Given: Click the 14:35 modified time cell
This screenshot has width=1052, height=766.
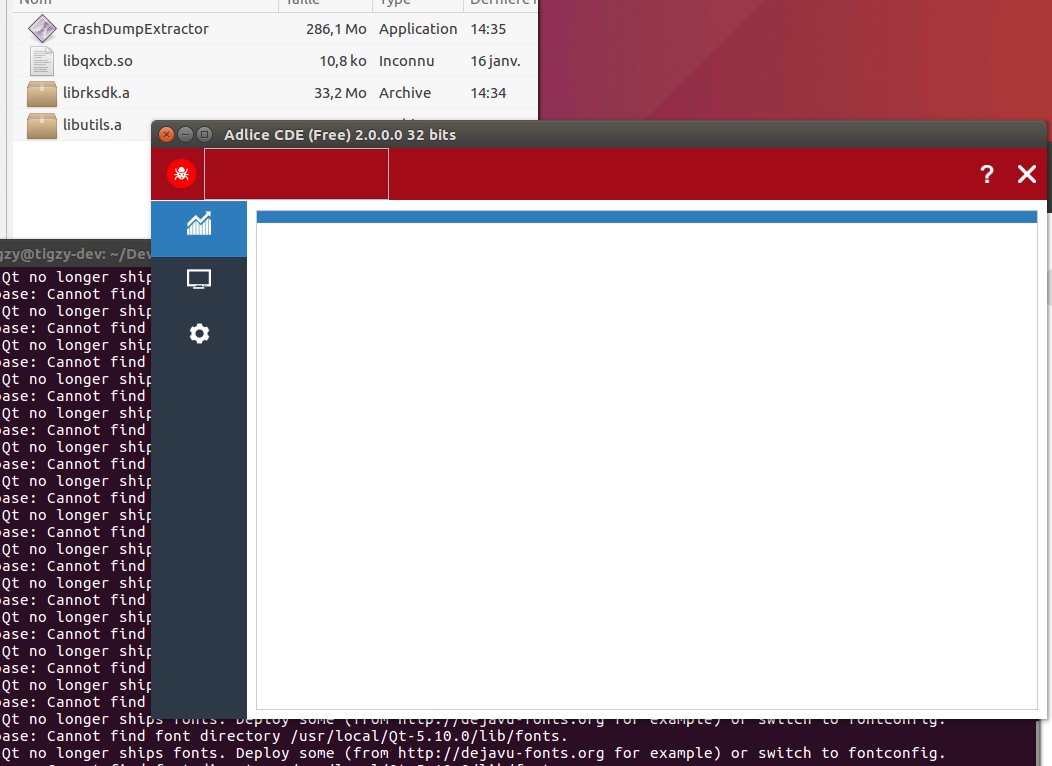Looking at the screenshot, I should tap(488, 29).
